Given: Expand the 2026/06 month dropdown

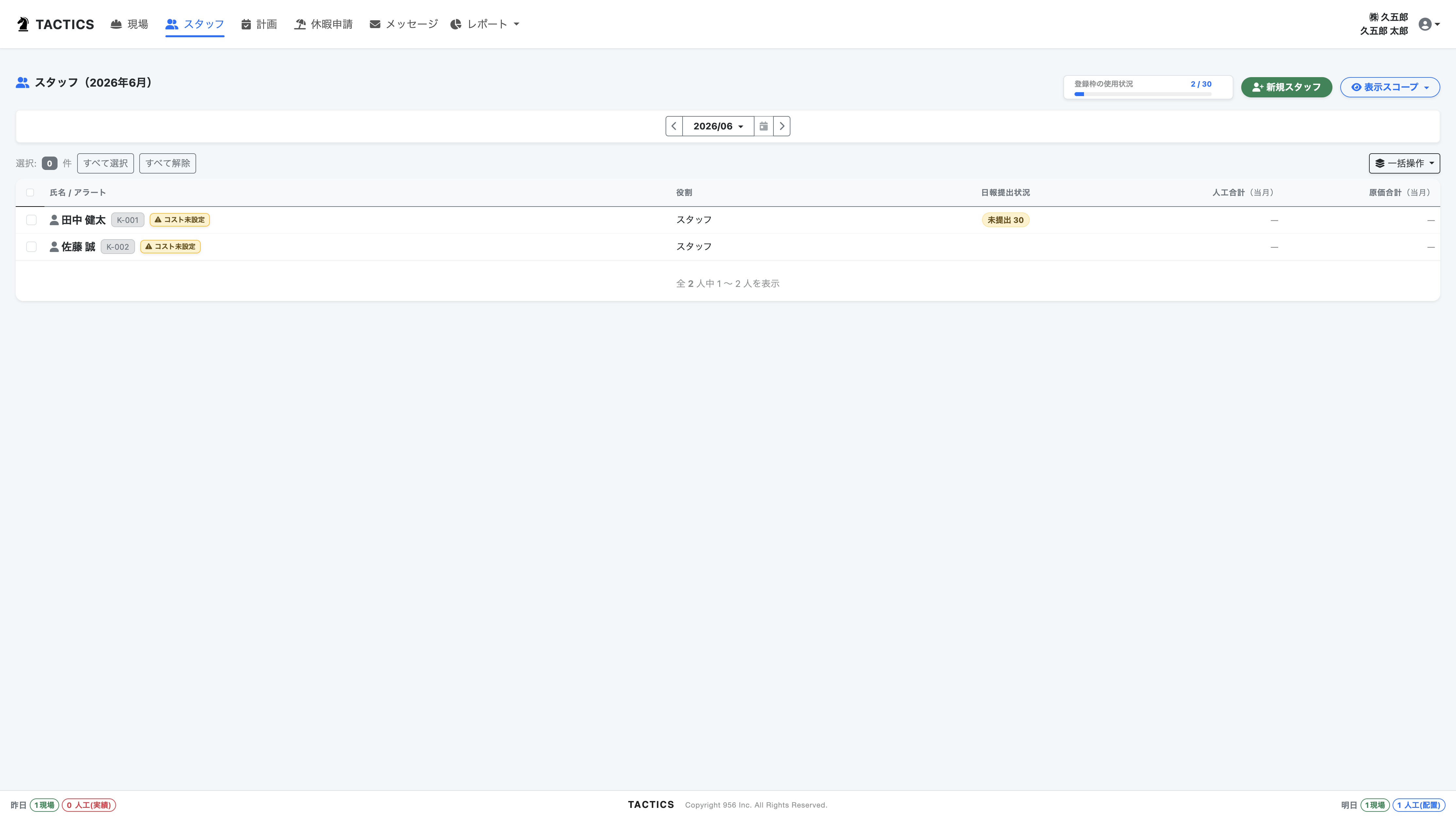Looking at the screenshot, I should point(718,126).
